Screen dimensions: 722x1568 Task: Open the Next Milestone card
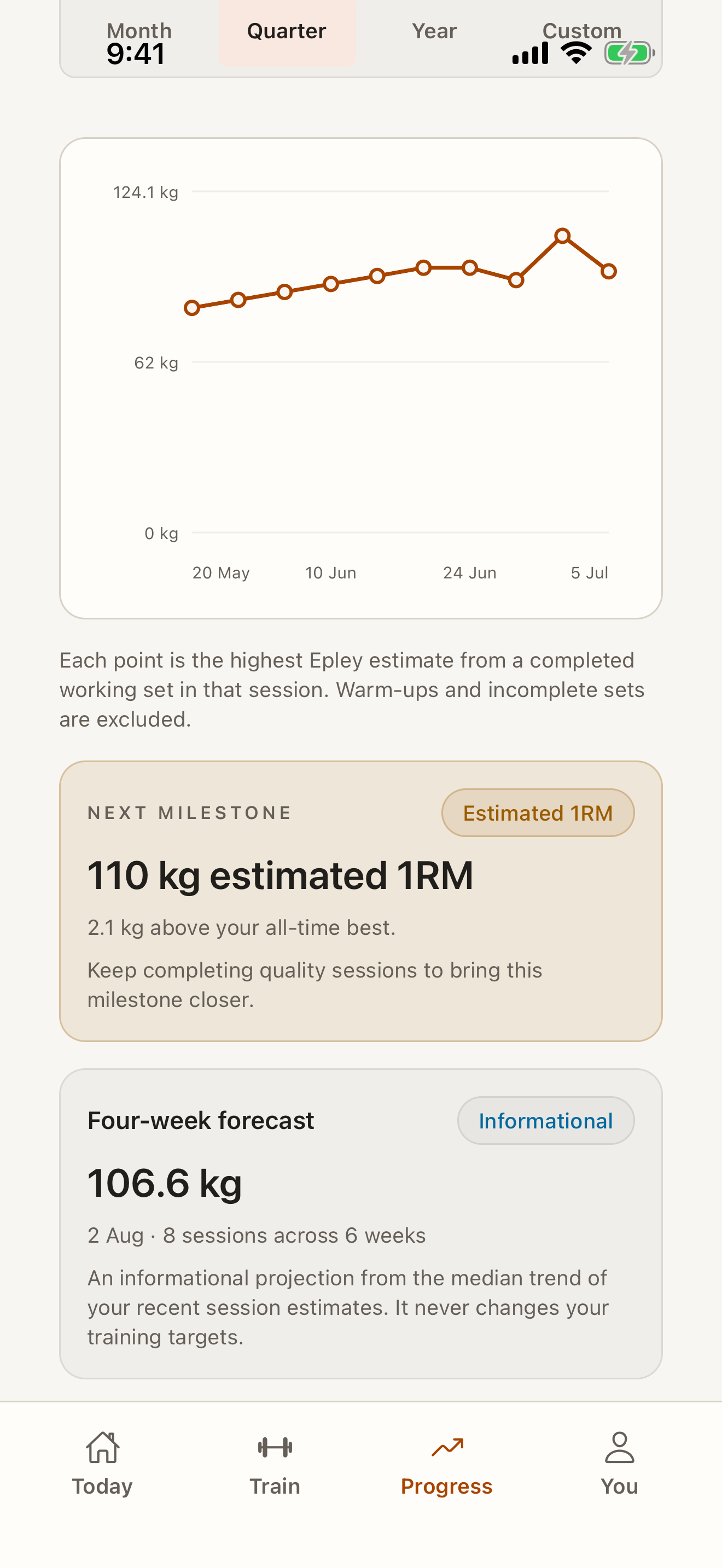(x=361, y=901)
